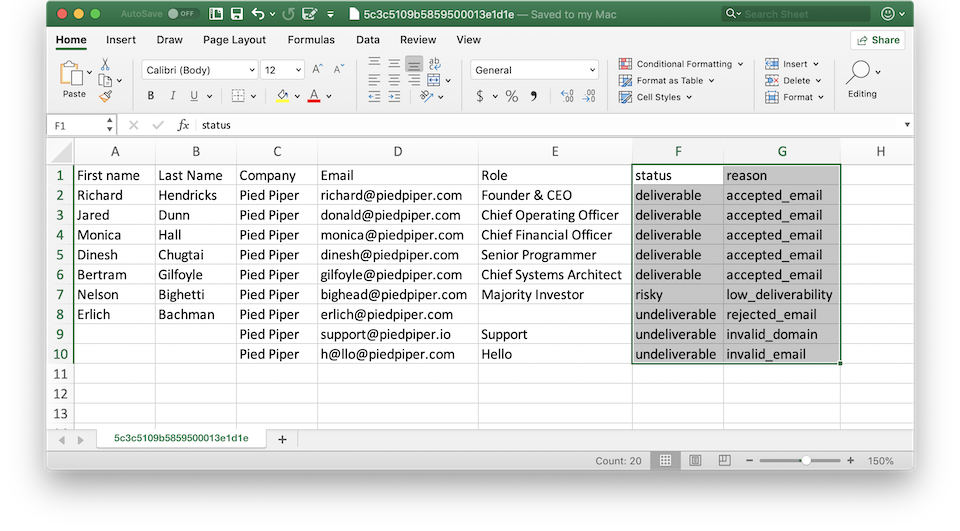Click the Currency dollar sign icon
Screen dimensions: 960x531
coord(479,96)
